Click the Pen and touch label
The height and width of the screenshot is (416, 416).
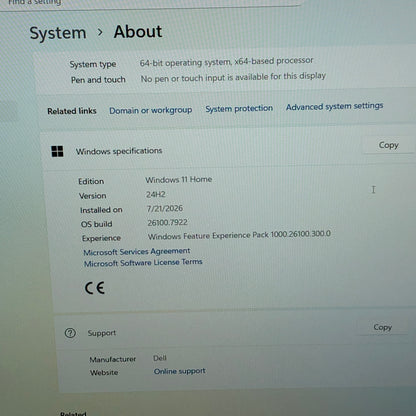coord(98,80)
